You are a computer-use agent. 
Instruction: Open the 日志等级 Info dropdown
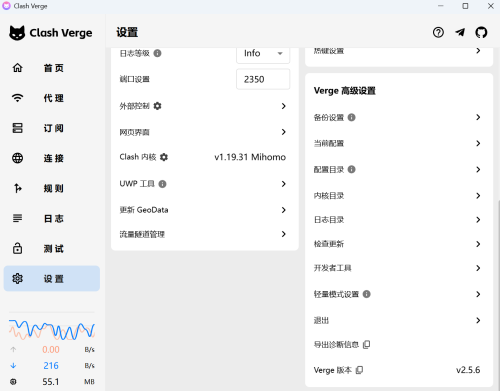point(263,53)
